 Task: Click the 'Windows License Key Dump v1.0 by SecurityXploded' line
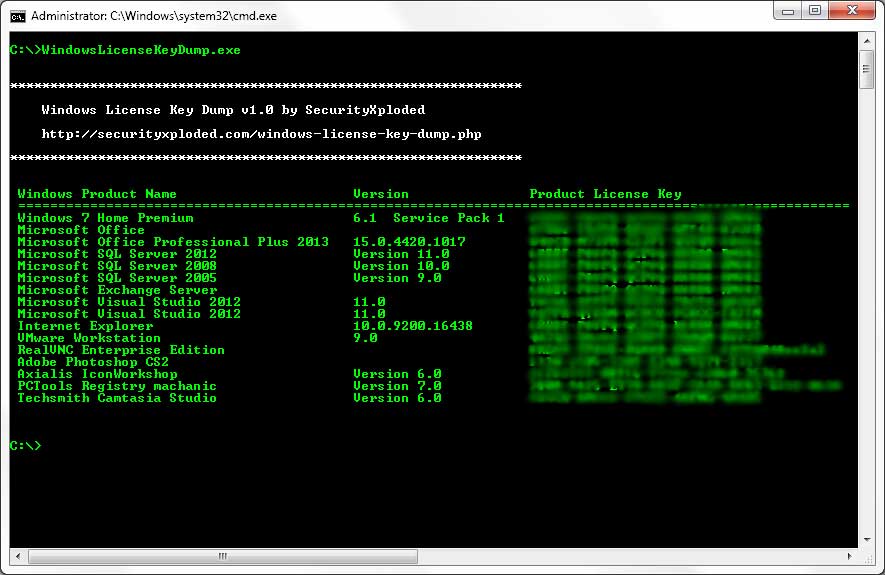233,110
